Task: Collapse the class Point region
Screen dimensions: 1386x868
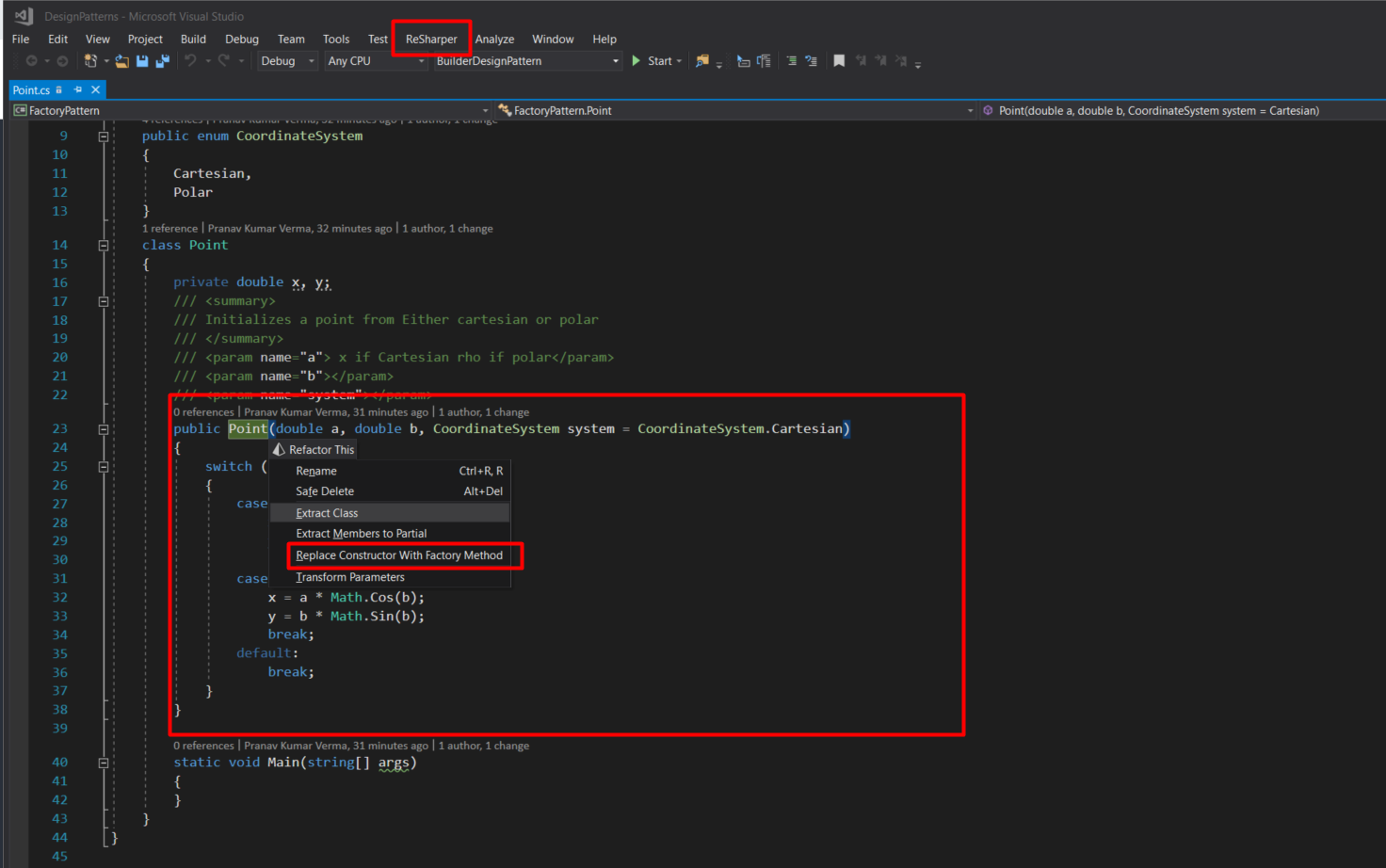Action: (104, 246)
